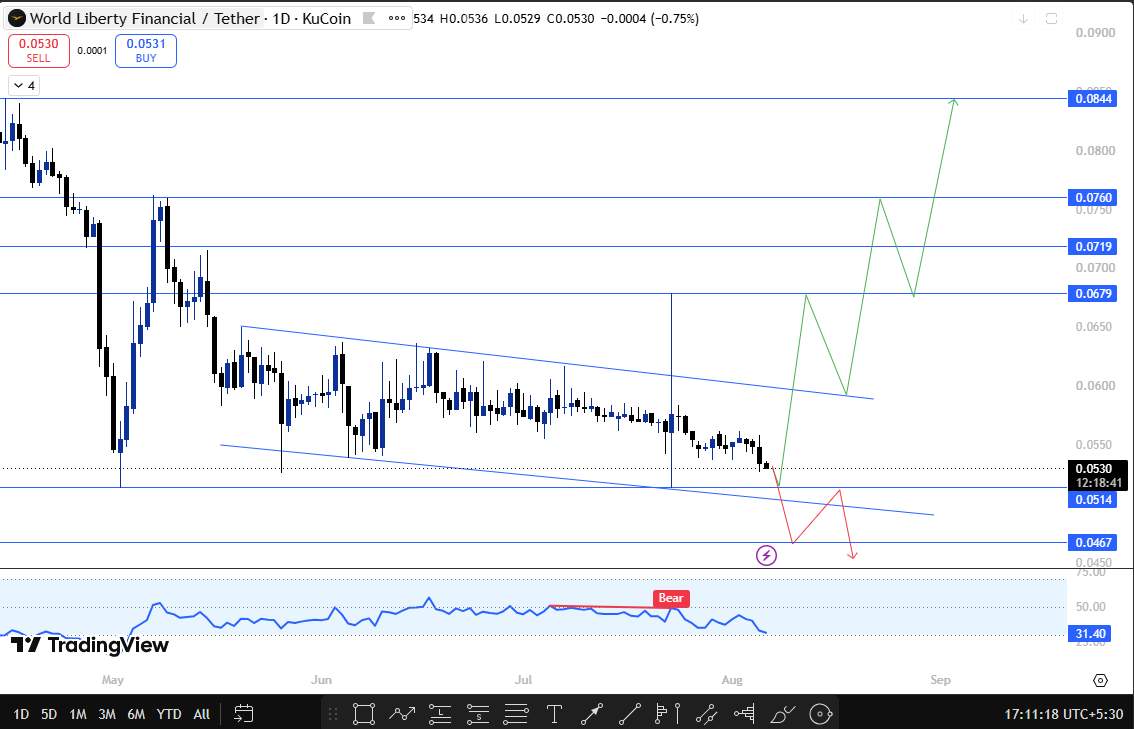Click the 0.0719 price level label
Screen dimensions: 1134x729
[x=1092, y=247]
